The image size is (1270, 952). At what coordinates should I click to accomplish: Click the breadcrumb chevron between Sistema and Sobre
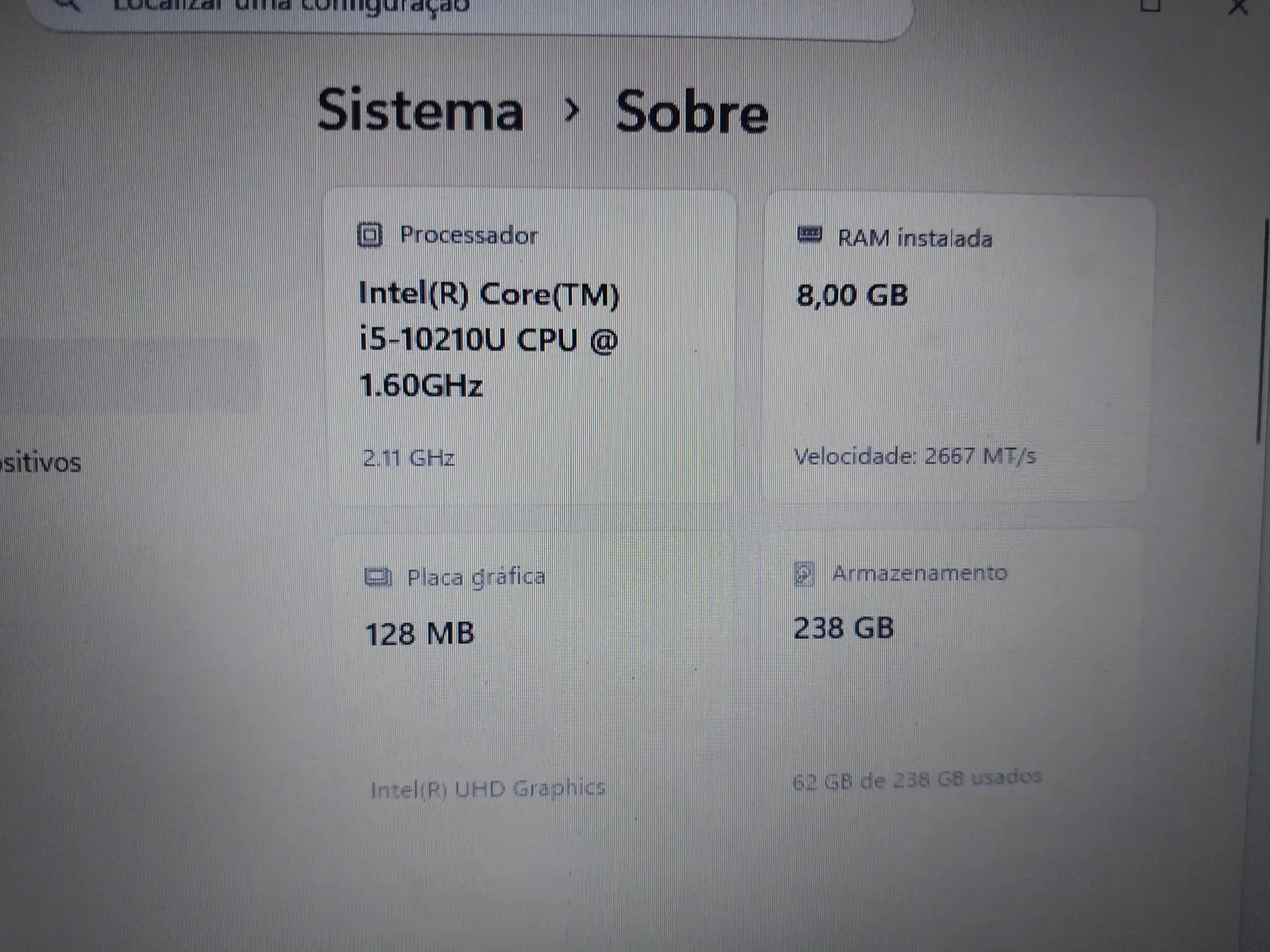tap(571, 110)
